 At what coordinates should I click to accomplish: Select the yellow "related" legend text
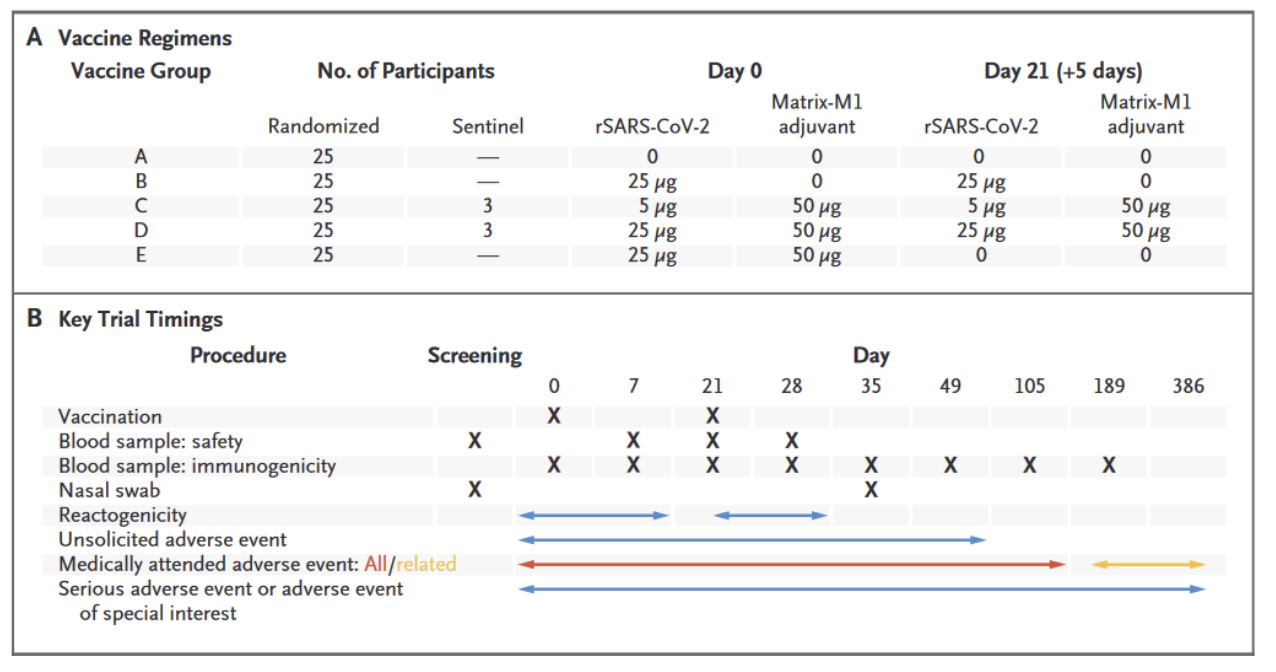click(x=425, y=565)
